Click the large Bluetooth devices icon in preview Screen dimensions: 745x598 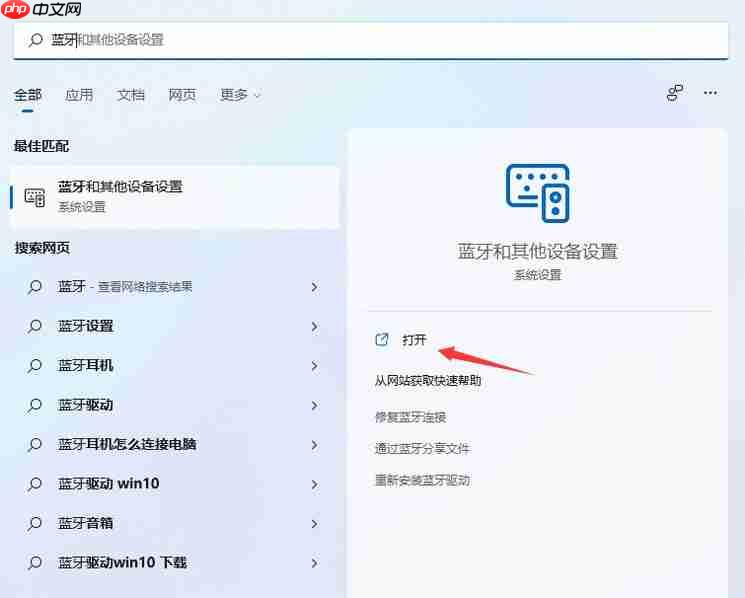[x=537, y=193]
